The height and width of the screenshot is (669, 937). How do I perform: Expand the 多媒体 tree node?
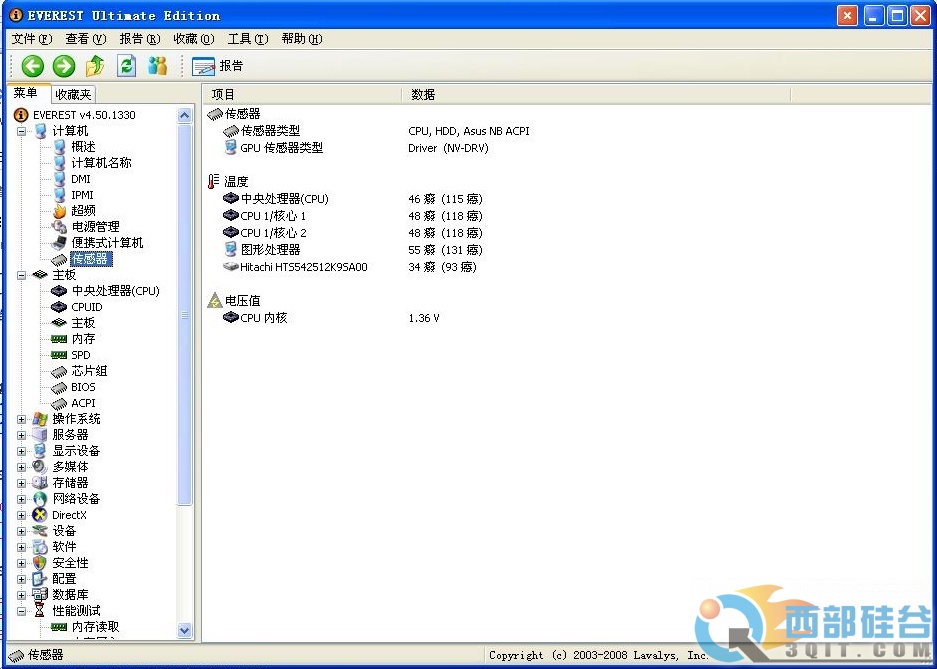tap(22, 467)
